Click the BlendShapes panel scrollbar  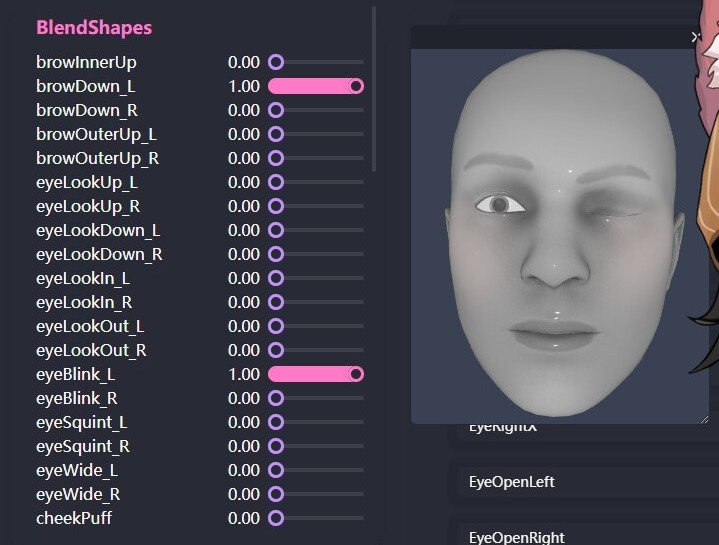pyautogui.click(x=374, y=90)
